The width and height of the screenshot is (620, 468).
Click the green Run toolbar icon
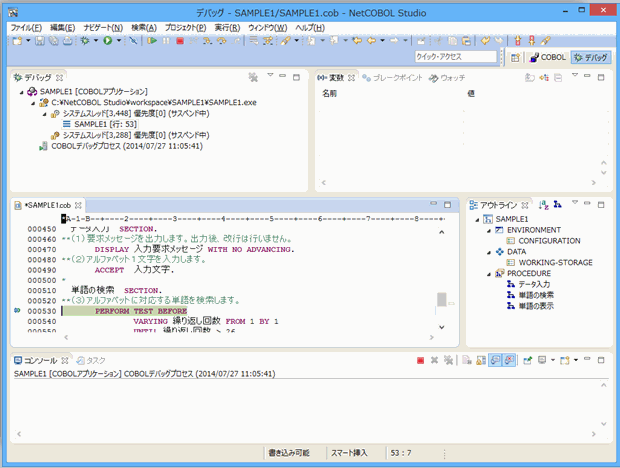coord(108,41)
